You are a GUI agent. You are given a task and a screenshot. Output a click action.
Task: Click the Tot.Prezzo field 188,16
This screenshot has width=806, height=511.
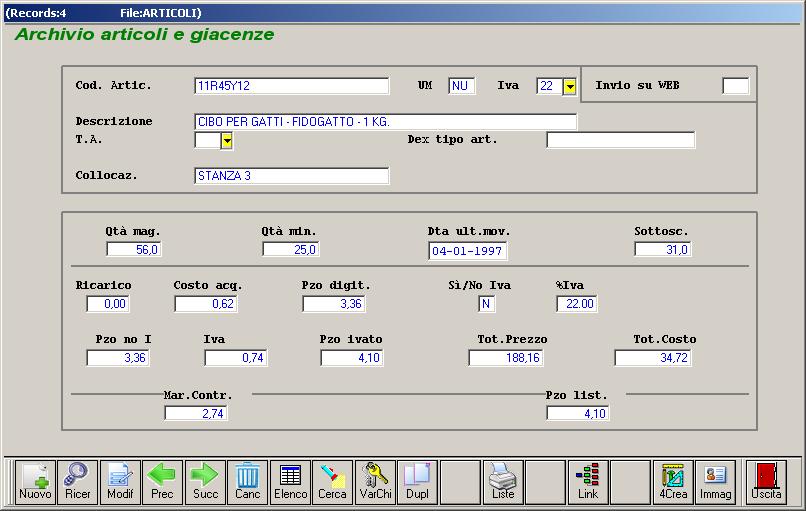point(506,358)
